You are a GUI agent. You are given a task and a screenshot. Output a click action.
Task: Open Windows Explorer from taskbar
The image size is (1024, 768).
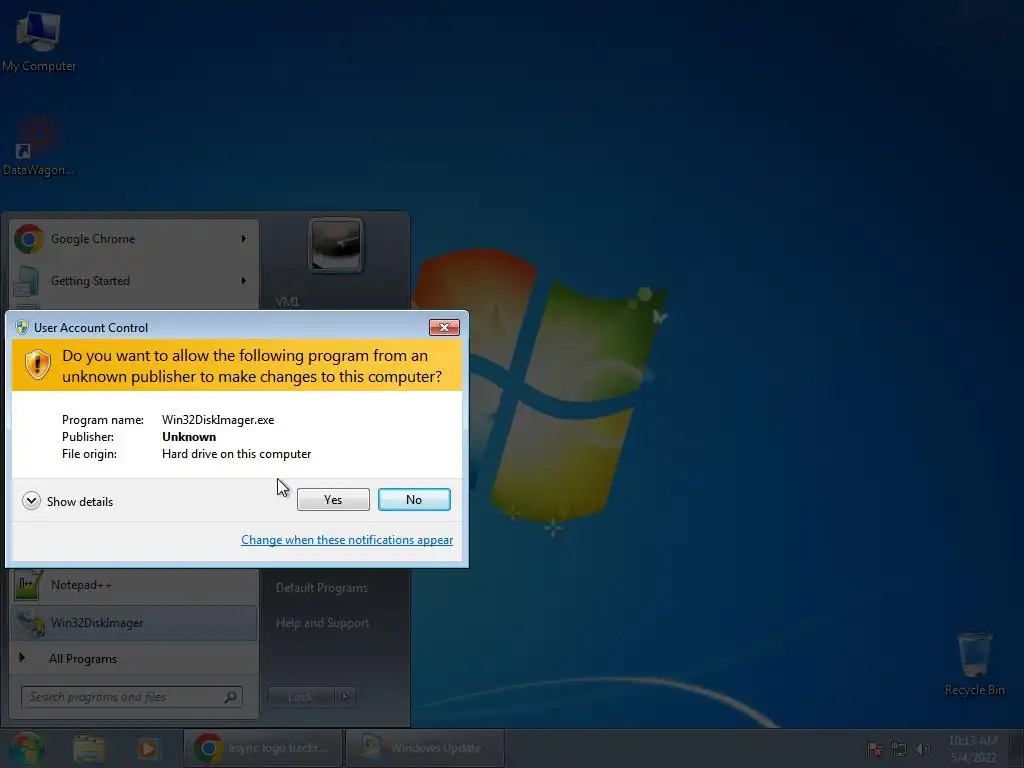pyautogui.click(x=89, y=749)
